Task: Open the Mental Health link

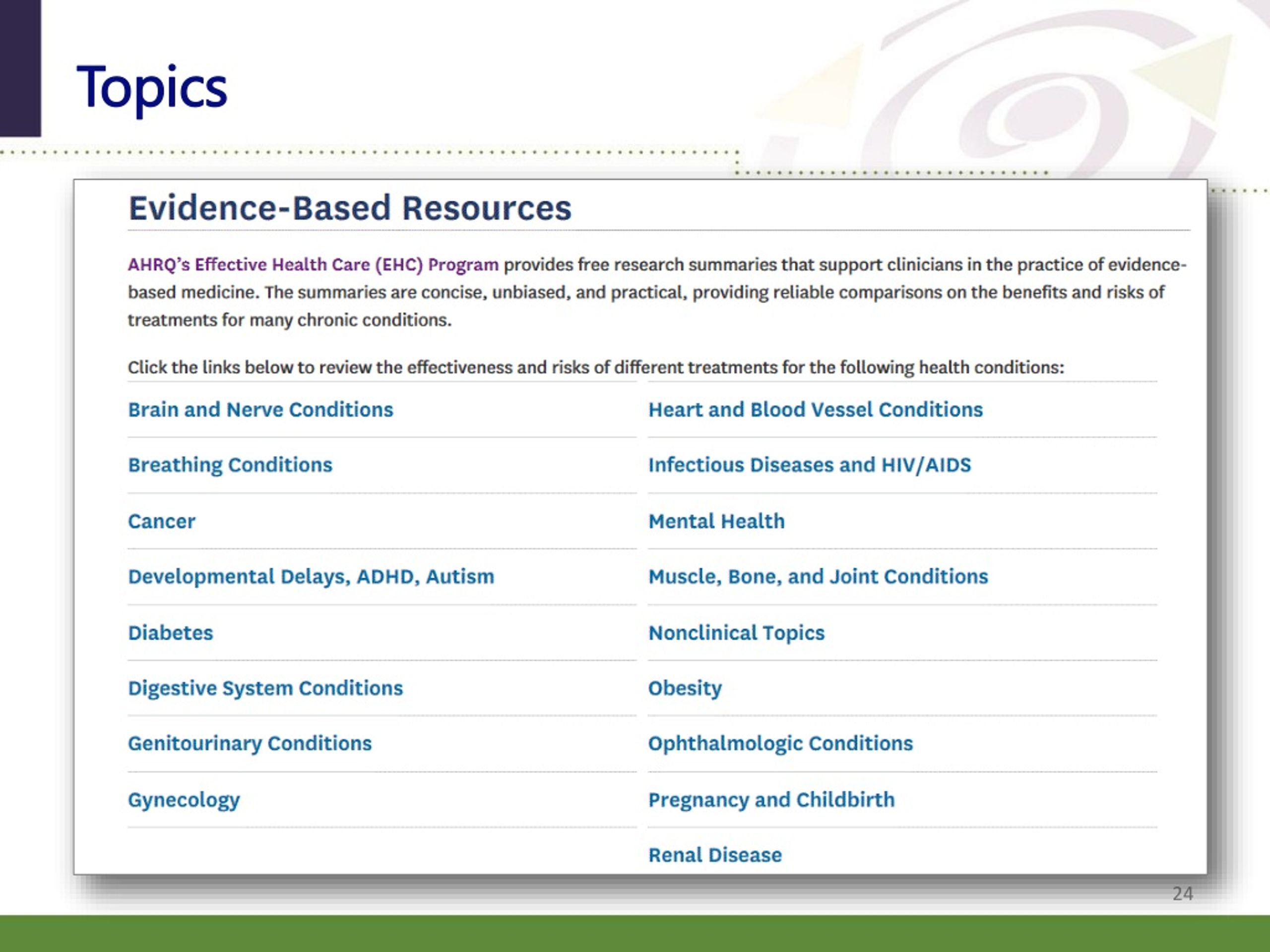Action: point(716,521)
